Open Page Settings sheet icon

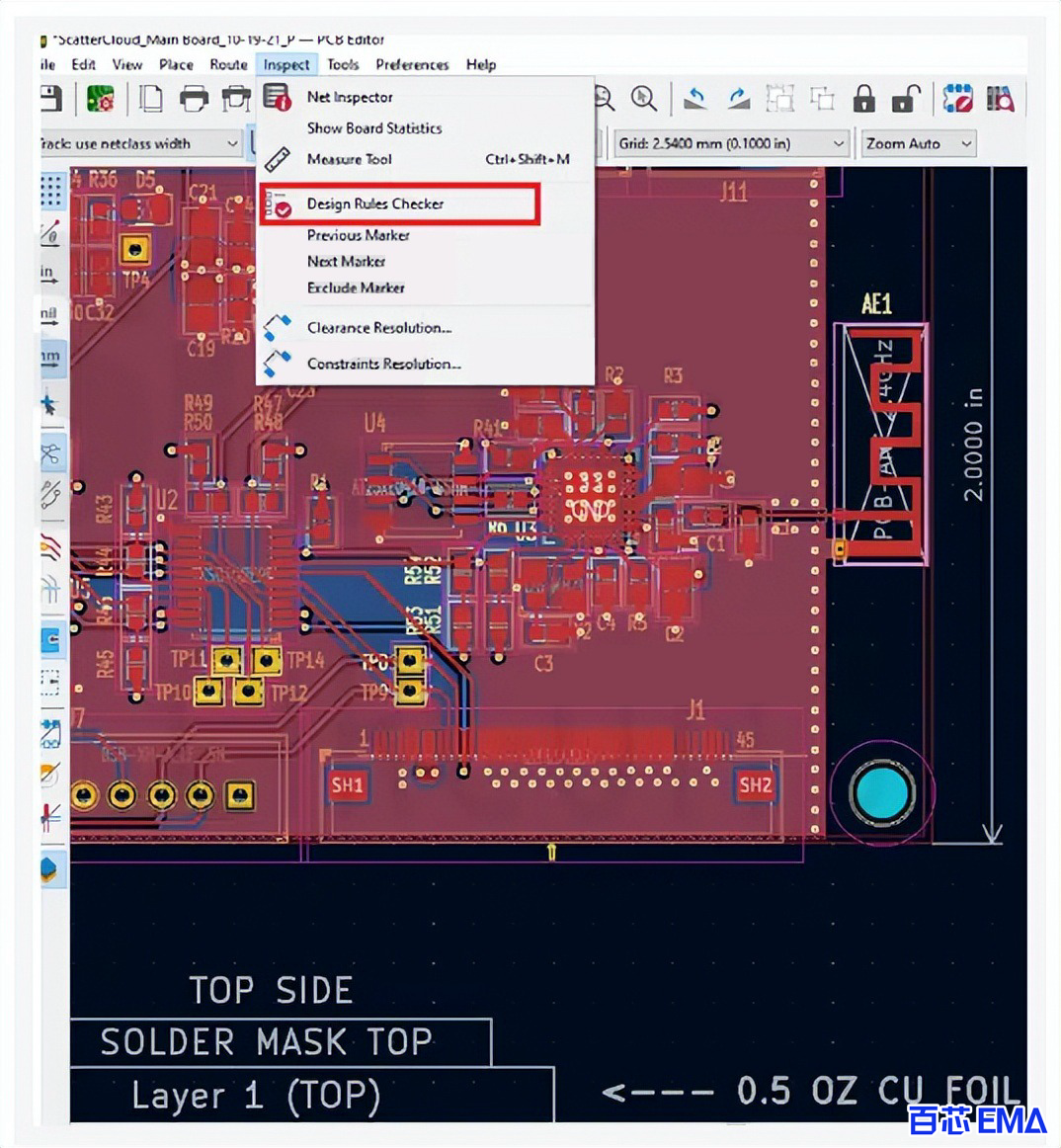point(151,98)
